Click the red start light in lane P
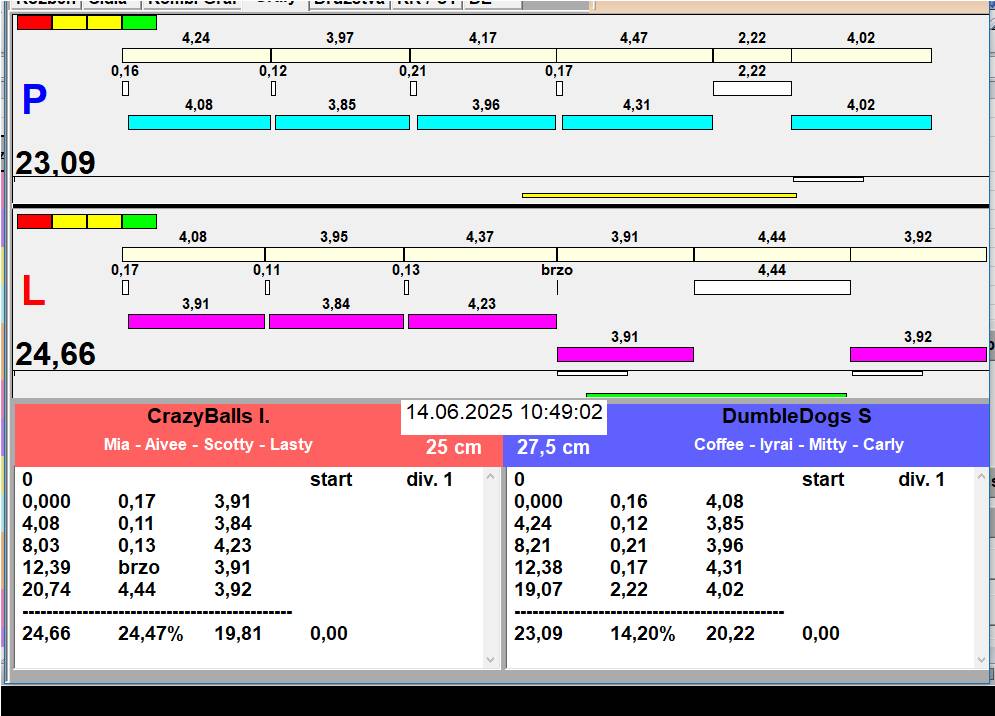The image size is (995, 716). point(34,22)
